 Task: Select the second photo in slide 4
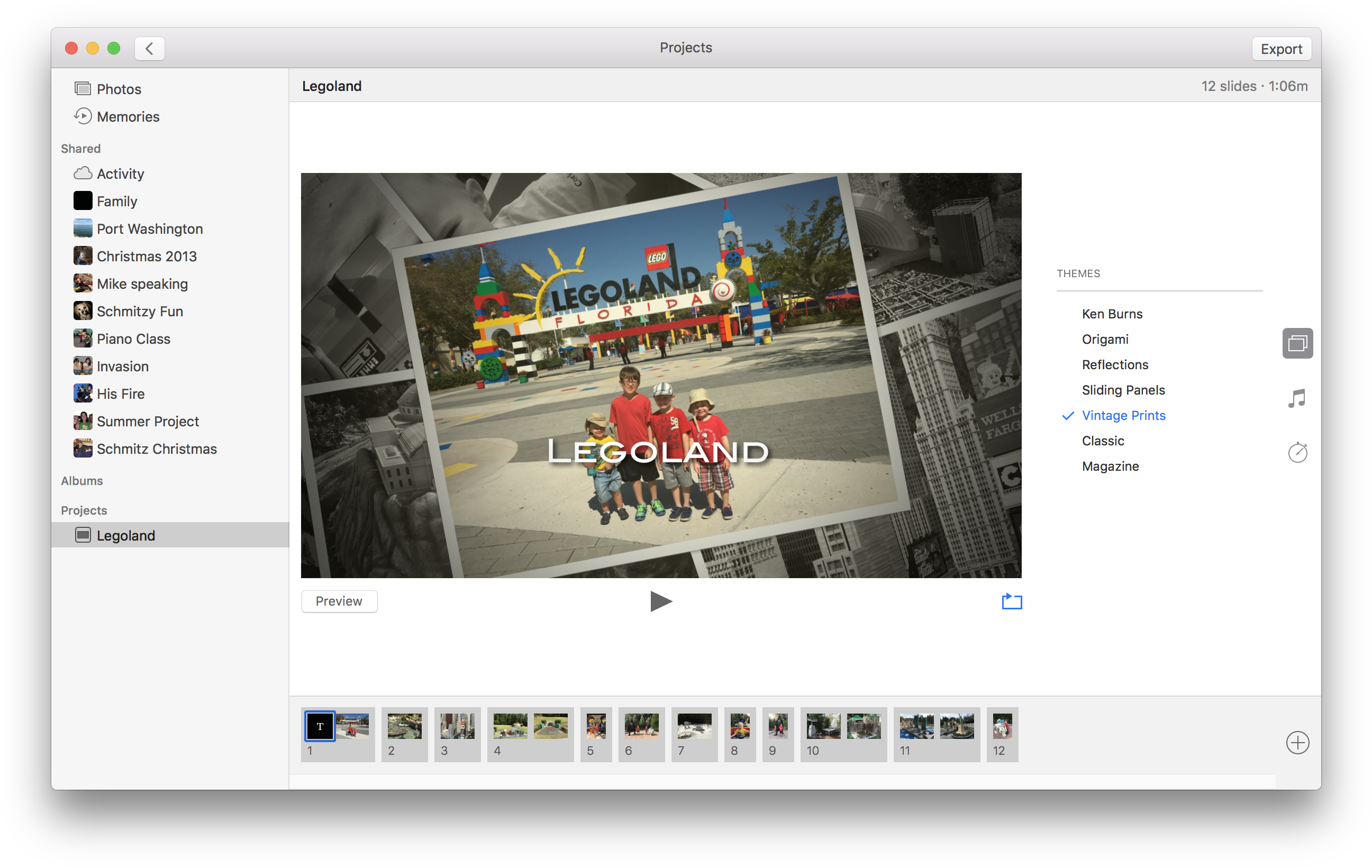(550, 726)
